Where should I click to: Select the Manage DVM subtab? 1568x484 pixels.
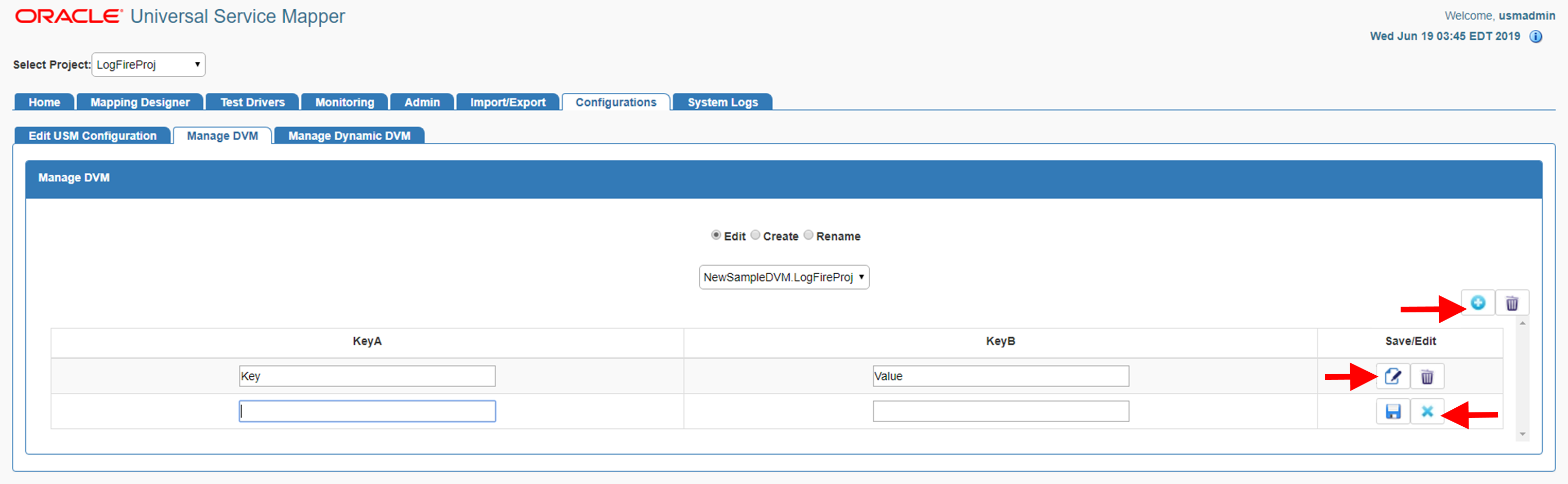point(222,136)
